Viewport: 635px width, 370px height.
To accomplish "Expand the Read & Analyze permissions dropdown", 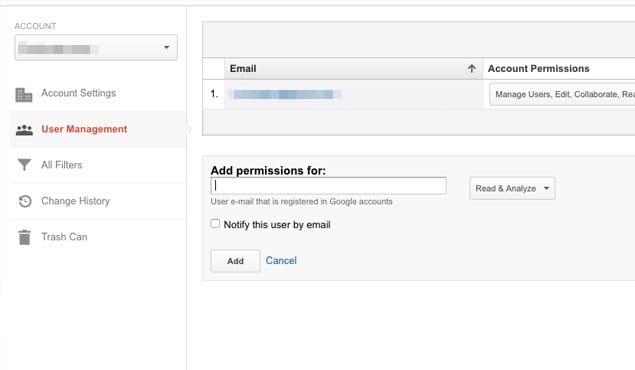I will coord(512,188).
